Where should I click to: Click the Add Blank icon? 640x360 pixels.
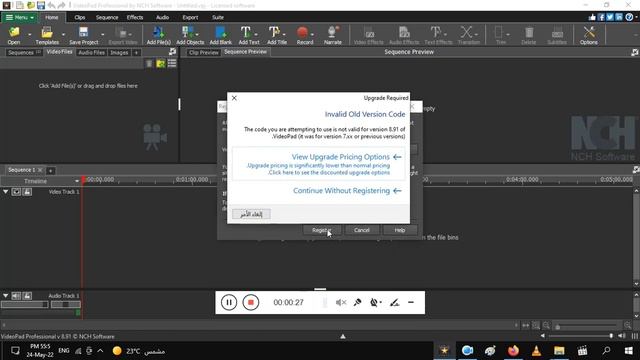tap(220, 32)
